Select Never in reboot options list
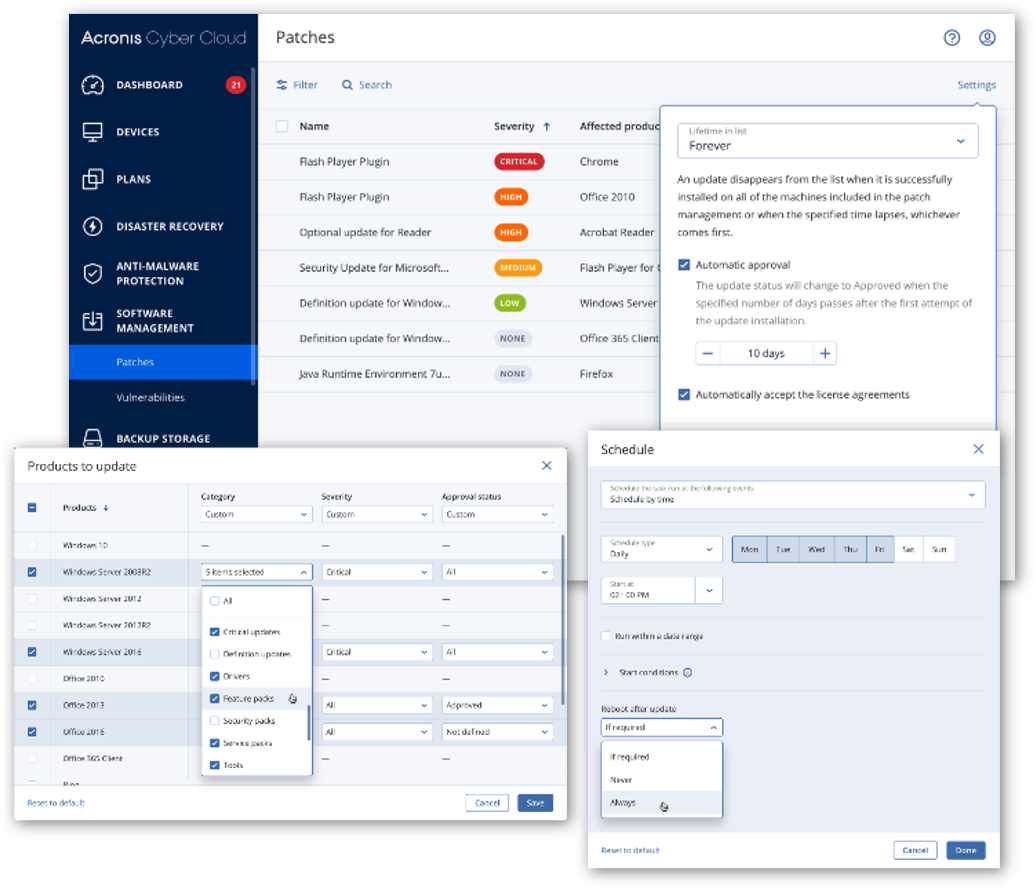The image size is (1035, 888). (x=661, y=780)
